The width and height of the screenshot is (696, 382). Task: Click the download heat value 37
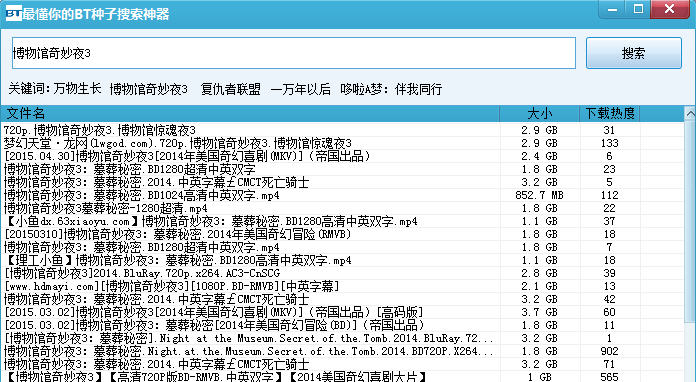[609, 221]
